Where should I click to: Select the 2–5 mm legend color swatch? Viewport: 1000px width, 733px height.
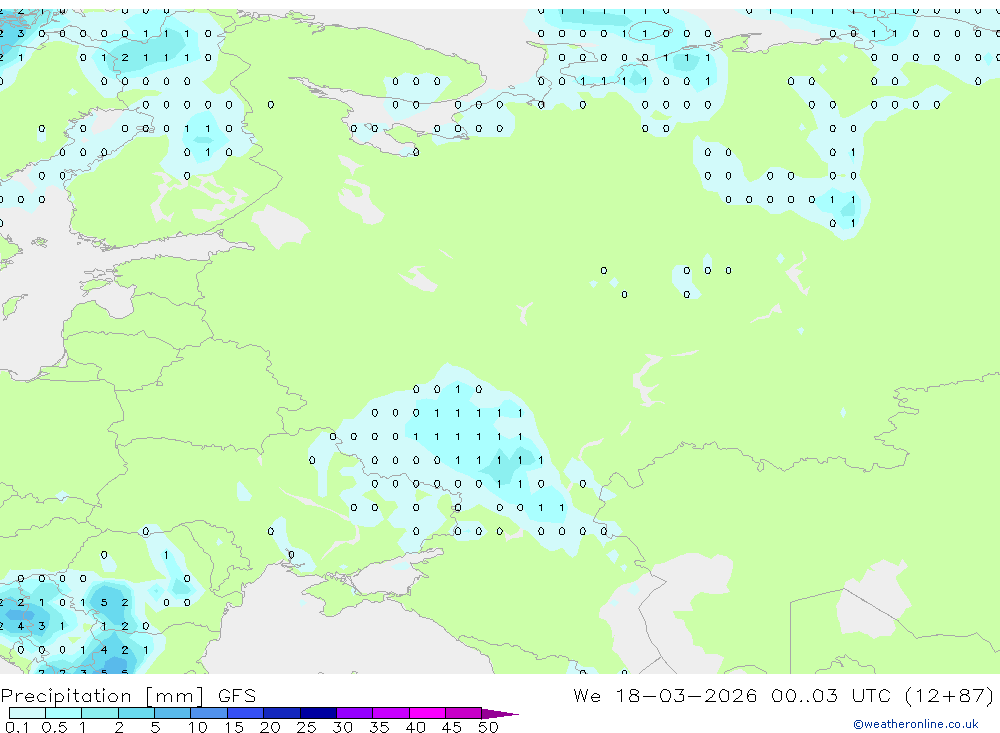[136, 713]
